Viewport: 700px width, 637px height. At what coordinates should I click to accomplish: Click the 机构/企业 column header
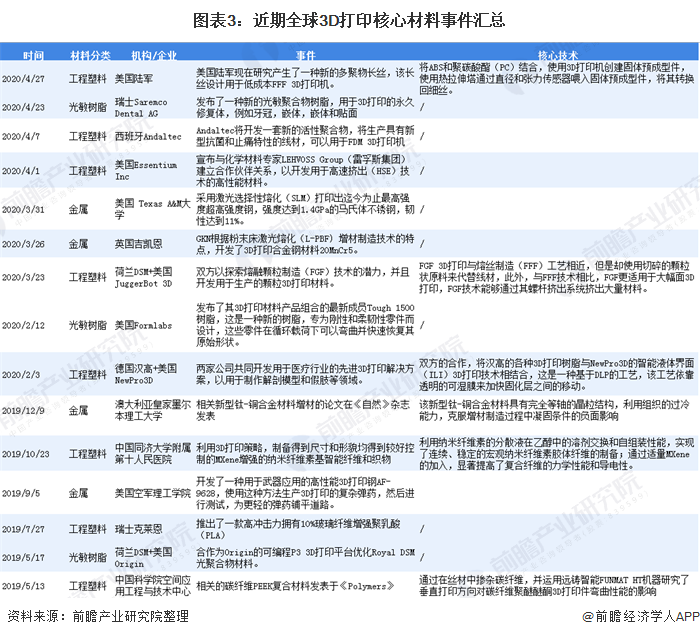tap(153, 53)
